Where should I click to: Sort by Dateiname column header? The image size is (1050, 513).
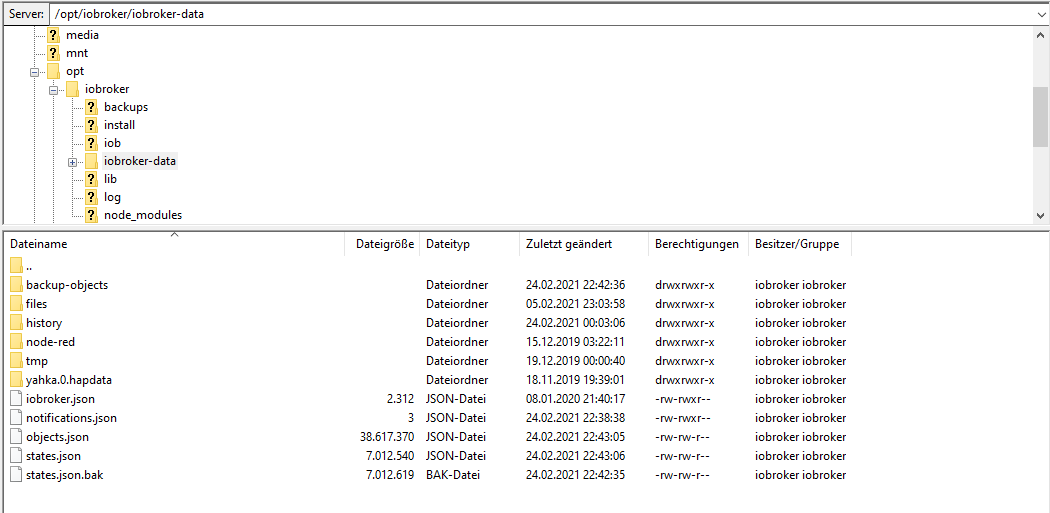[x=174, y=244]
